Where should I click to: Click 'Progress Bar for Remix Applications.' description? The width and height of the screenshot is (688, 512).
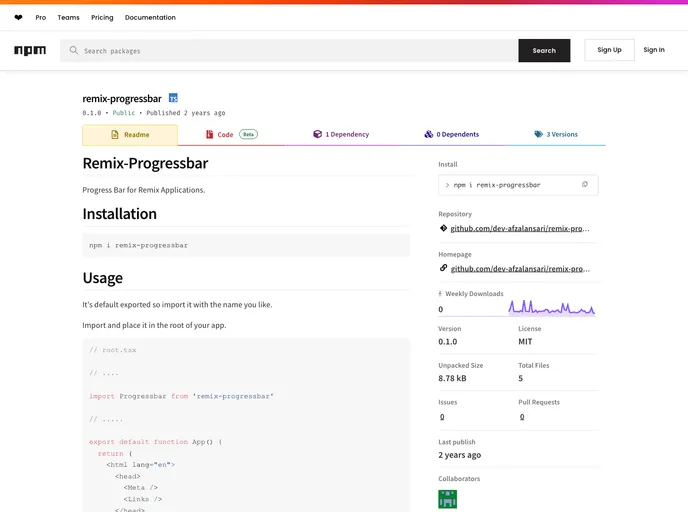[143, 190]
